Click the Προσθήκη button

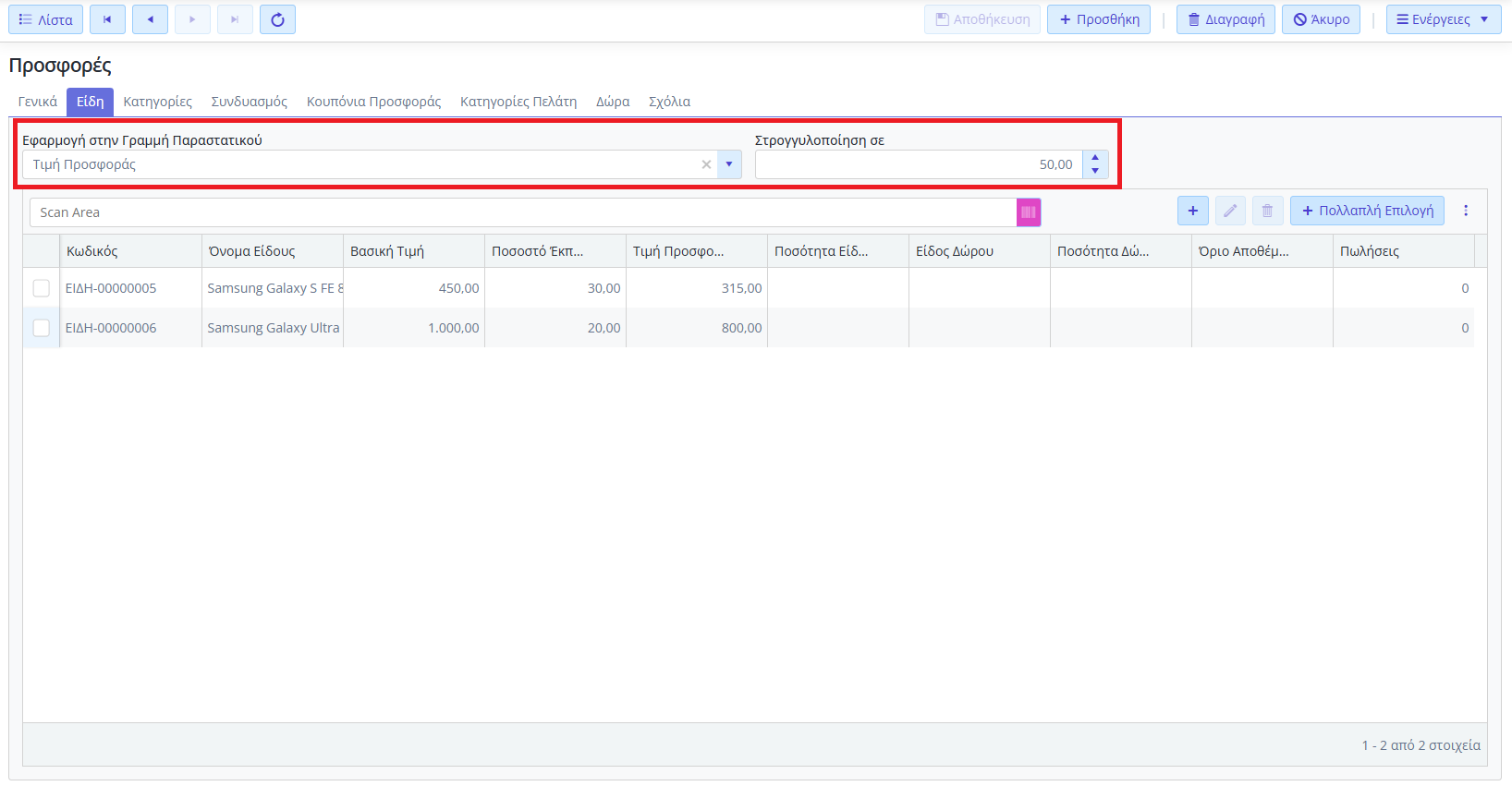1098,19
